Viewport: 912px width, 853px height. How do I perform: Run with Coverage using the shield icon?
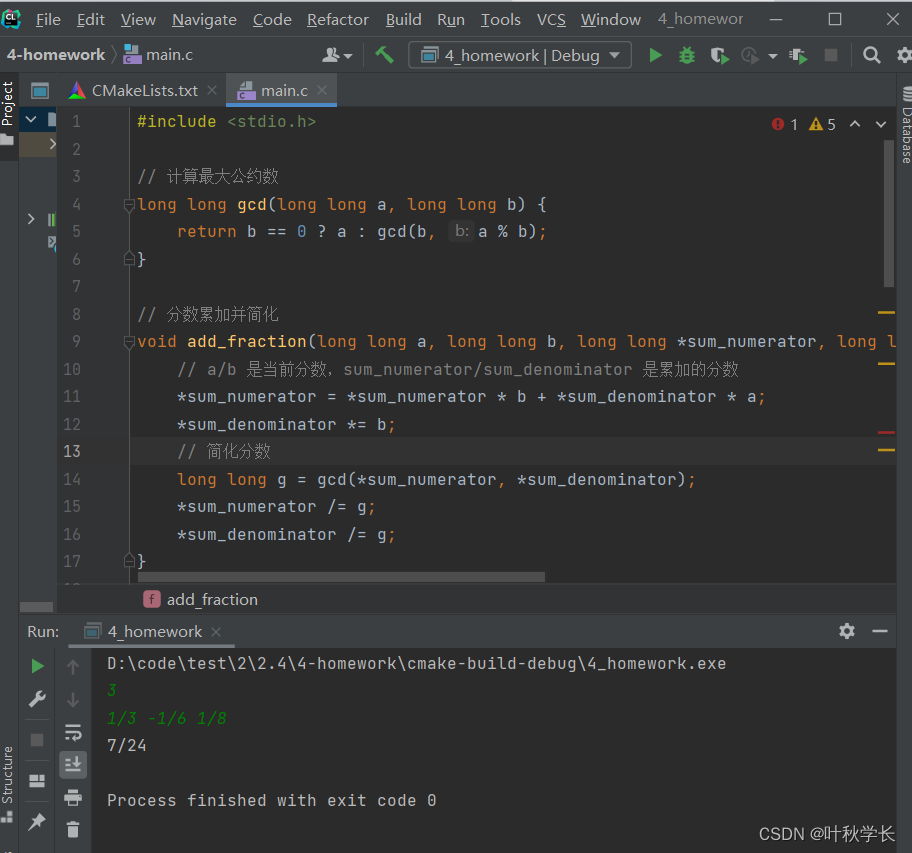coord(719,56)
